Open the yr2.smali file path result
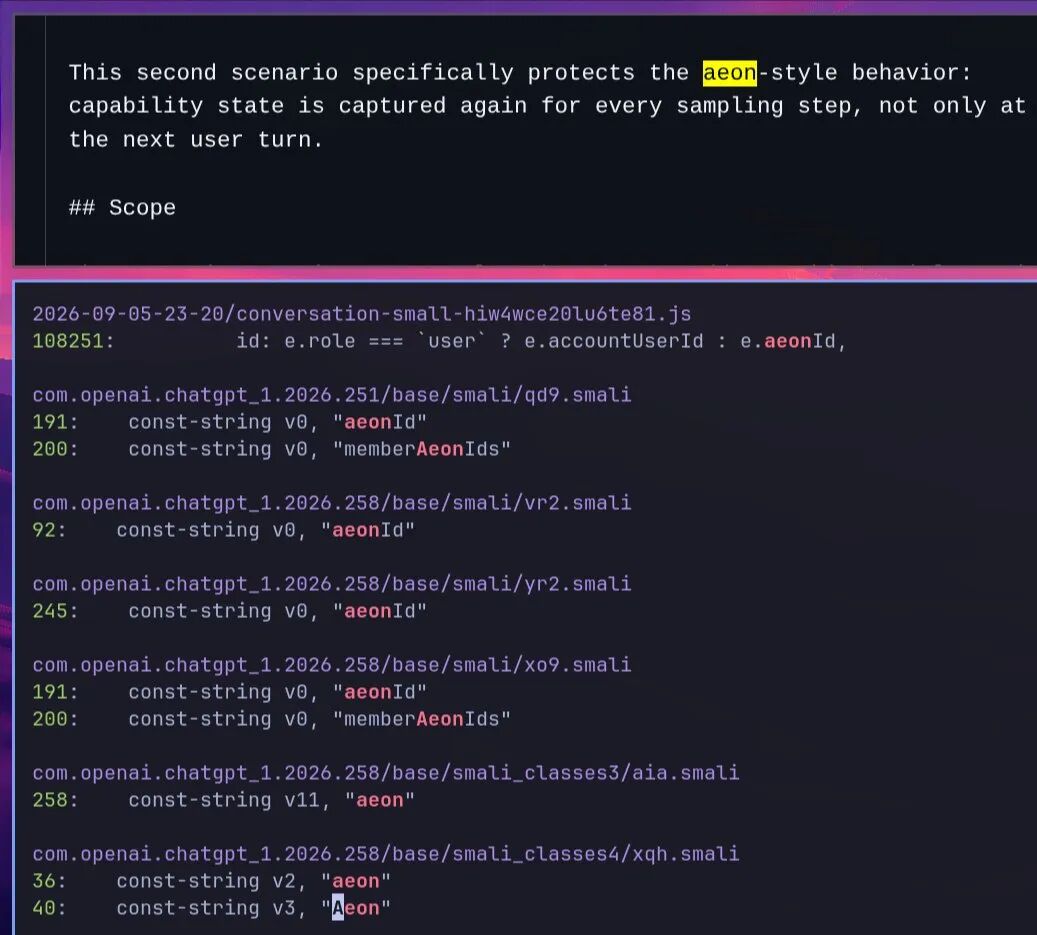 coord(332,584)
